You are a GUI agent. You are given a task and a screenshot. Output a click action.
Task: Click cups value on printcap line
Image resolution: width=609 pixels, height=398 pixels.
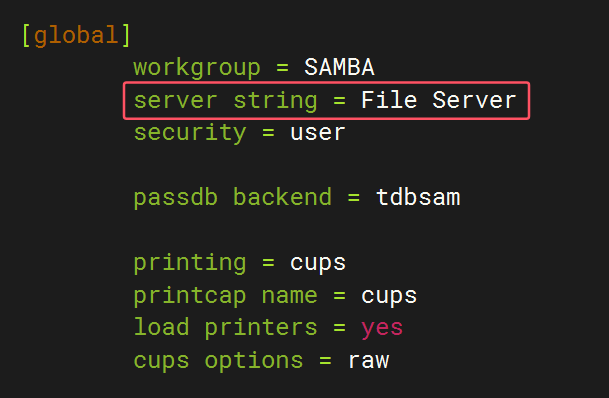pyautogui.click(x=389, y=297)
